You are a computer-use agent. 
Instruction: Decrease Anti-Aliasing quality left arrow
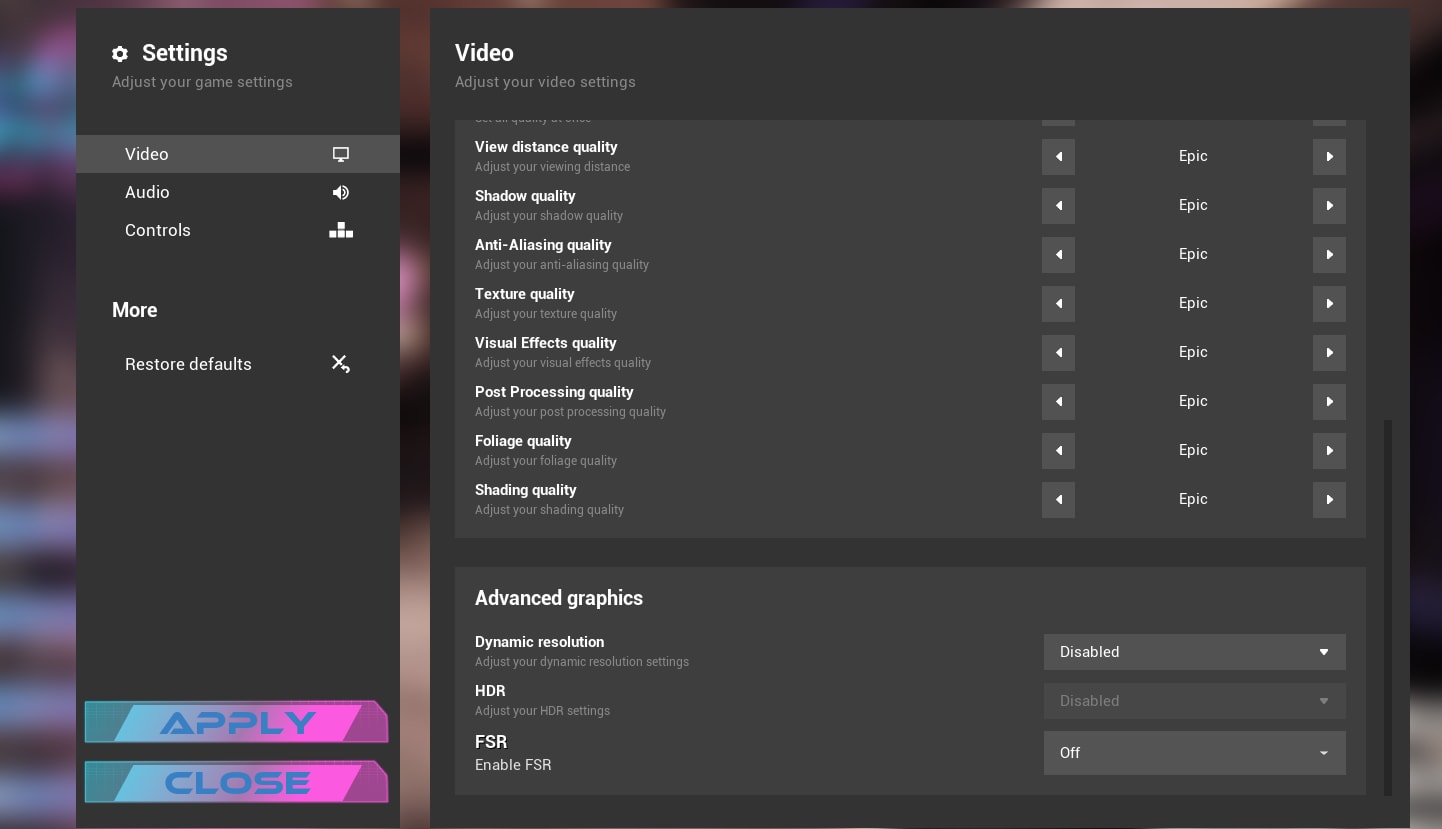pos(1058,254)
